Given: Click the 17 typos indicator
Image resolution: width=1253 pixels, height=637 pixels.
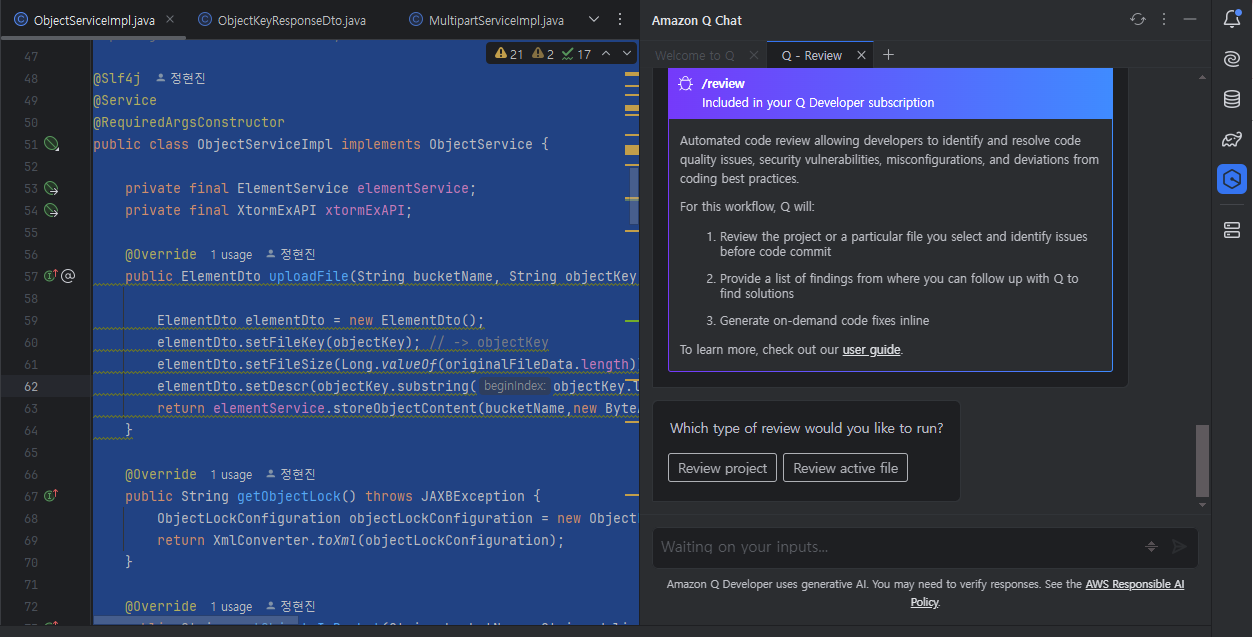Looking at the screenshot, I should click(x=576, y=53).
